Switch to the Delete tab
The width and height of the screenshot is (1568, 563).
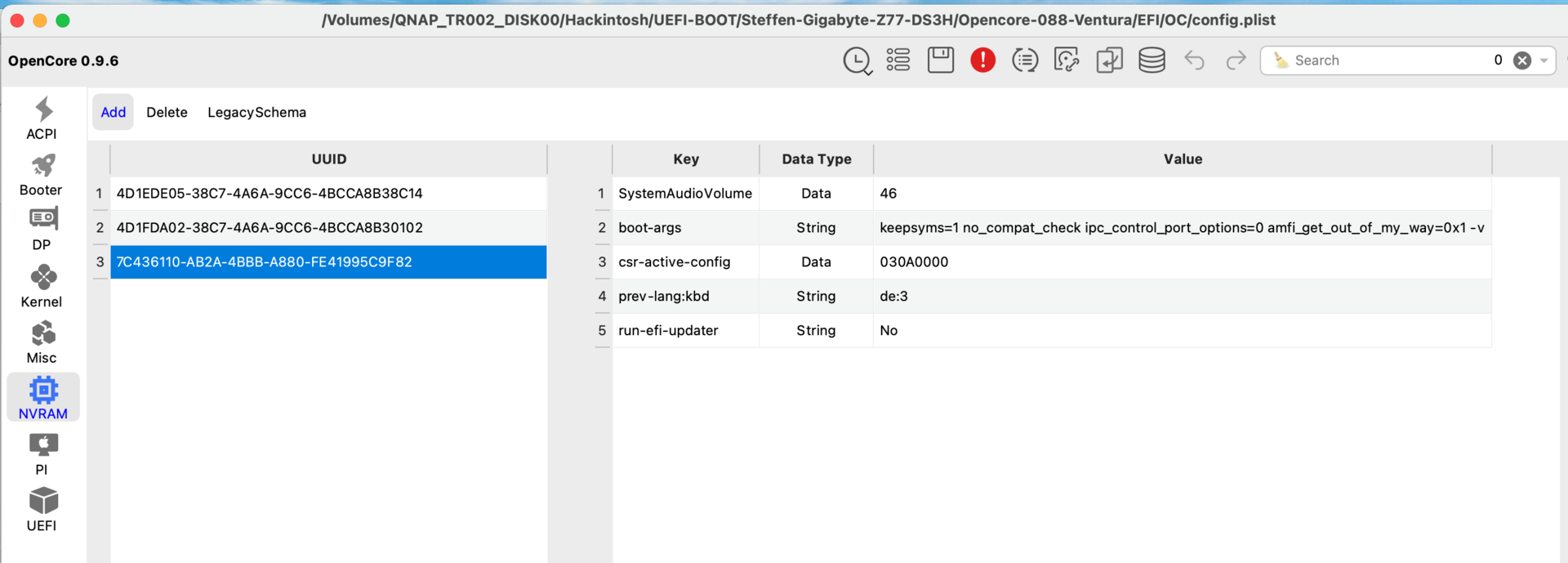click(167, 113)
